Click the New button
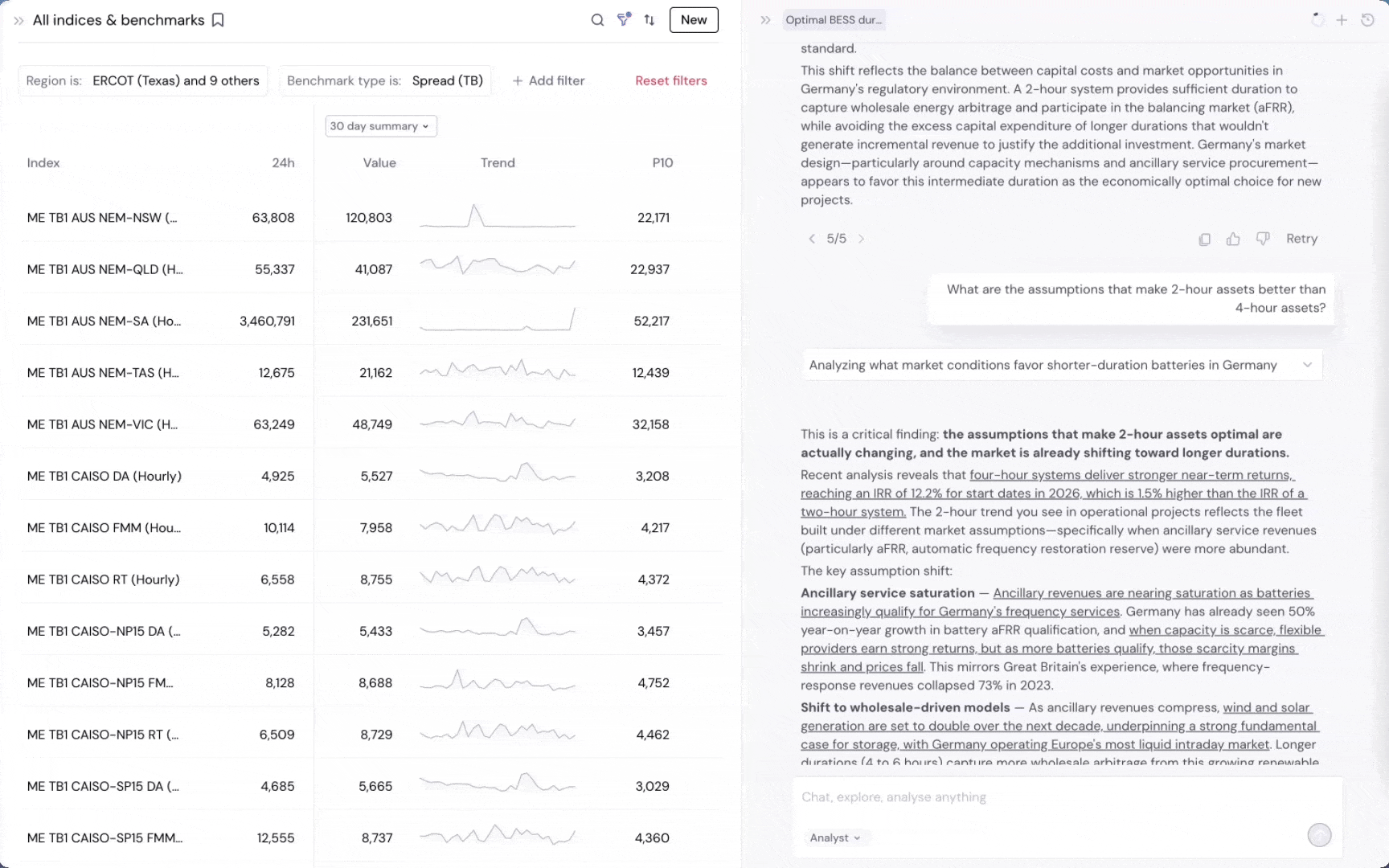 [693, 20]
